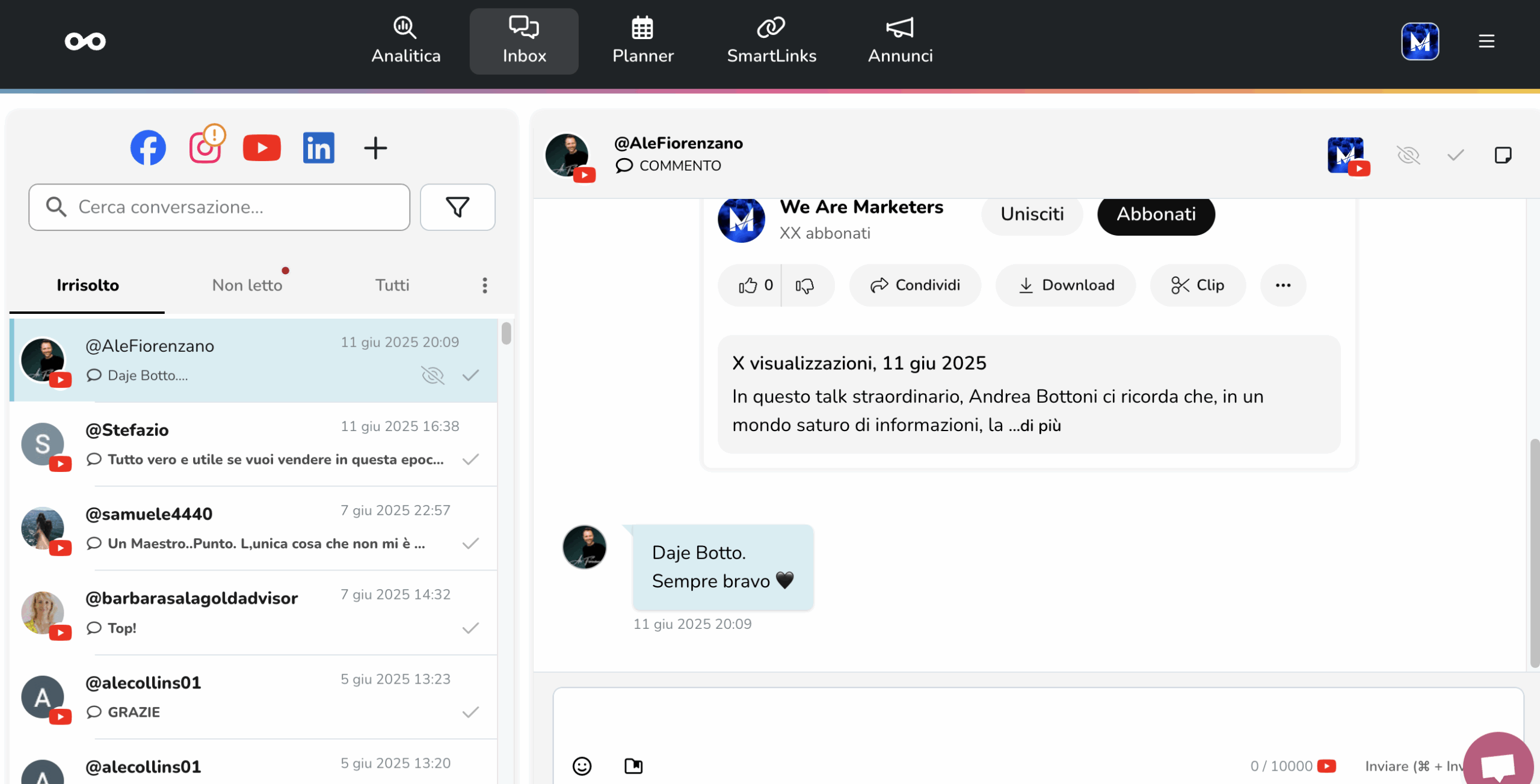The image size is (1540, 784).
Task: Click the conversation list scrollbar
Action: click(507, 333)
